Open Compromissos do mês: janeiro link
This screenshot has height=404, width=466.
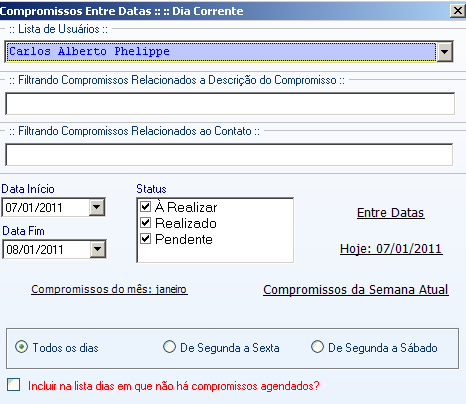[x=109, y=289]
